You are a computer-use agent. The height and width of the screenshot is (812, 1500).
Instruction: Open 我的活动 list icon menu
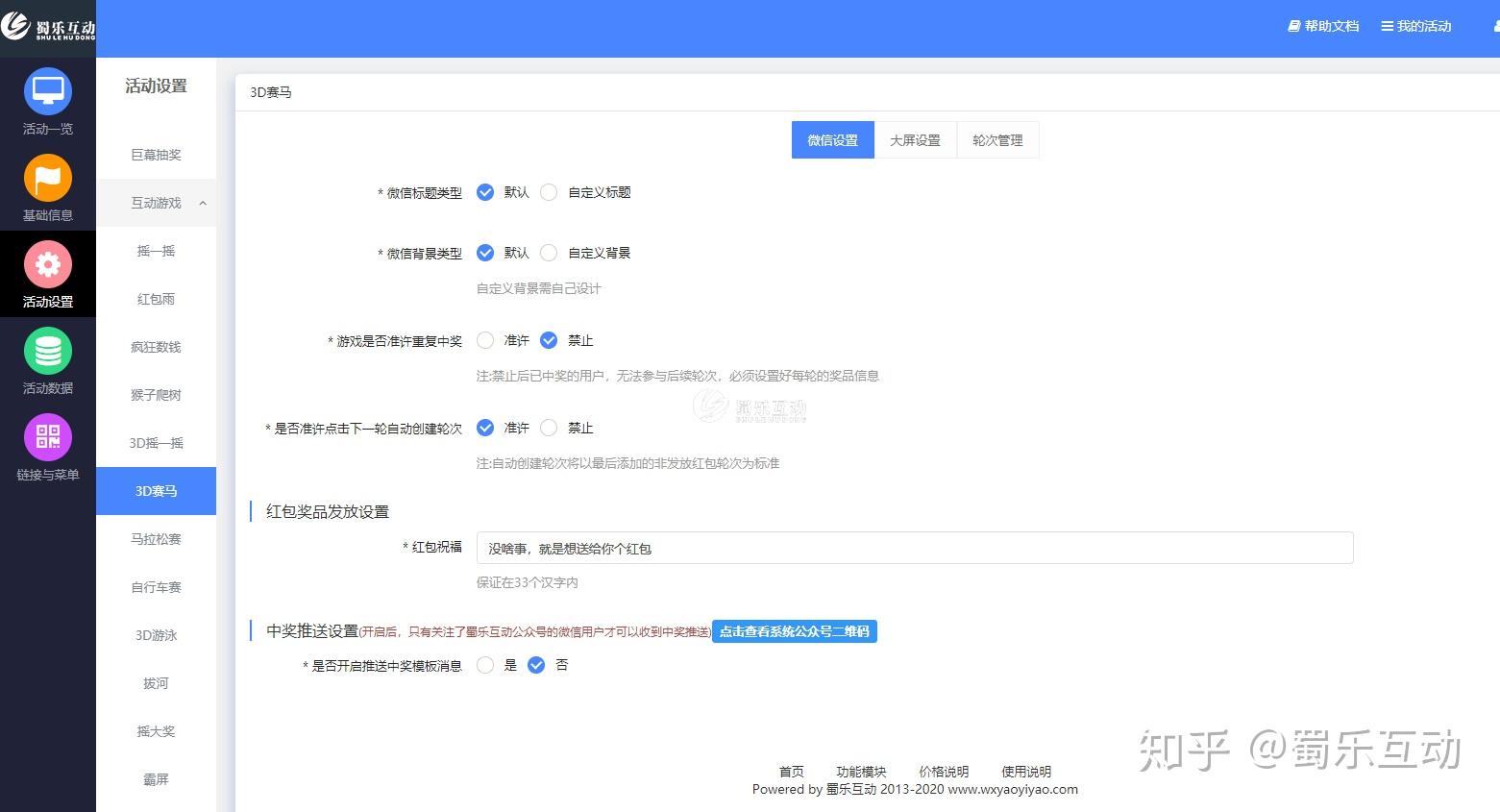click(x=1416, y=26)
